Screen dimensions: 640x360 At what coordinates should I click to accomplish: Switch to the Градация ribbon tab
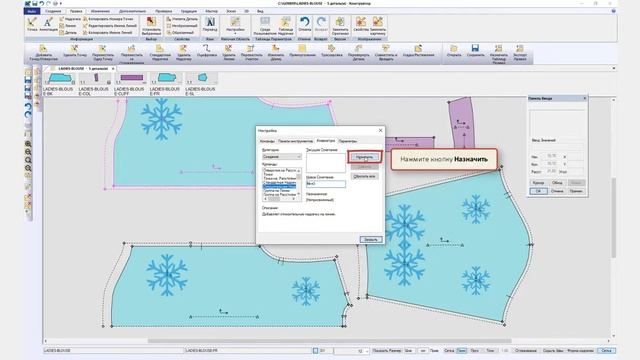tap(189, 11)
